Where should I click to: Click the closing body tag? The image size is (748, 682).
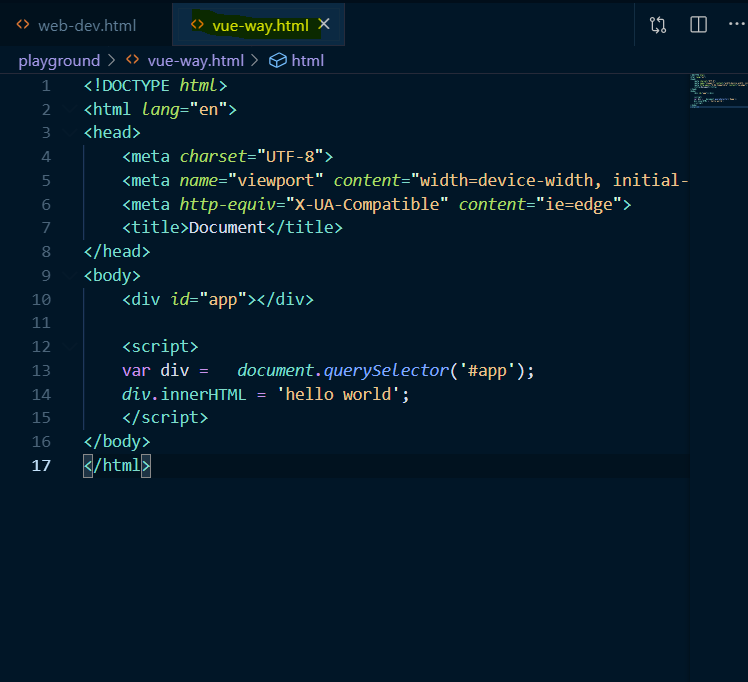coord(117,442)
